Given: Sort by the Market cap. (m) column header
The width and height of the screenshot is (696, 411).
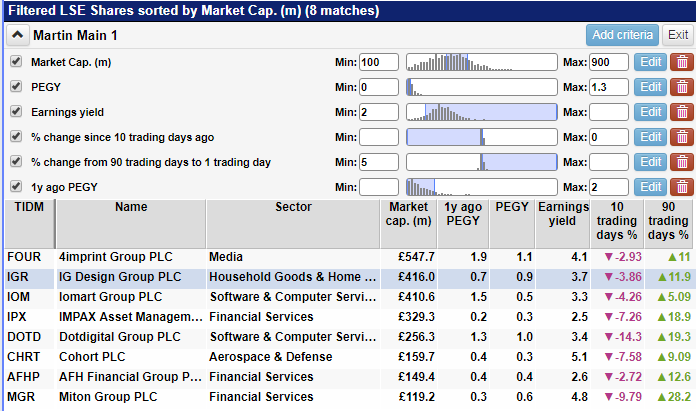Looking at the screenshot, I should coord(409,224).
